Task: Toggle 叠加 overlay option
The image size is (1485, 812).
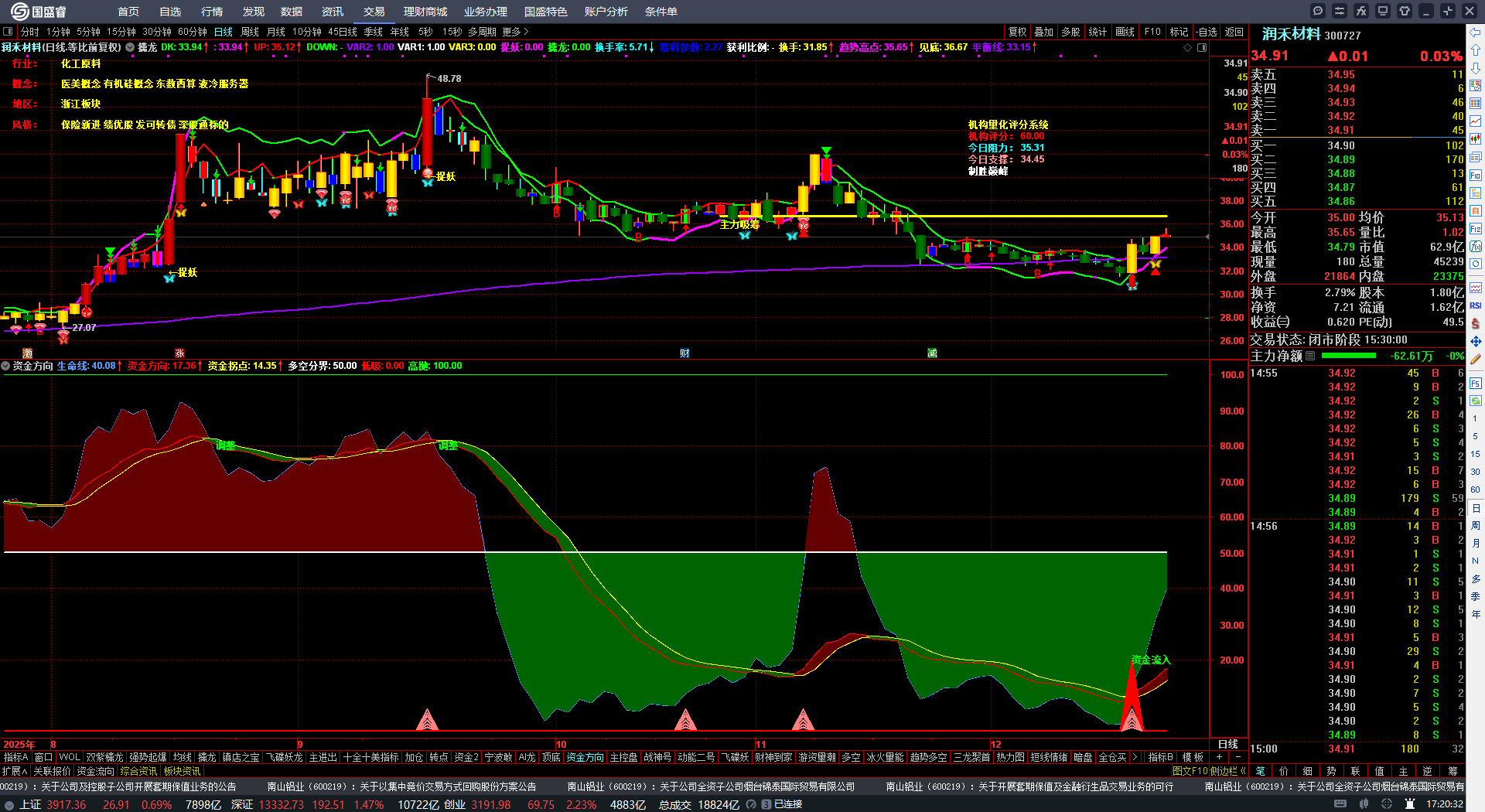Action: tap(1044, 32)
